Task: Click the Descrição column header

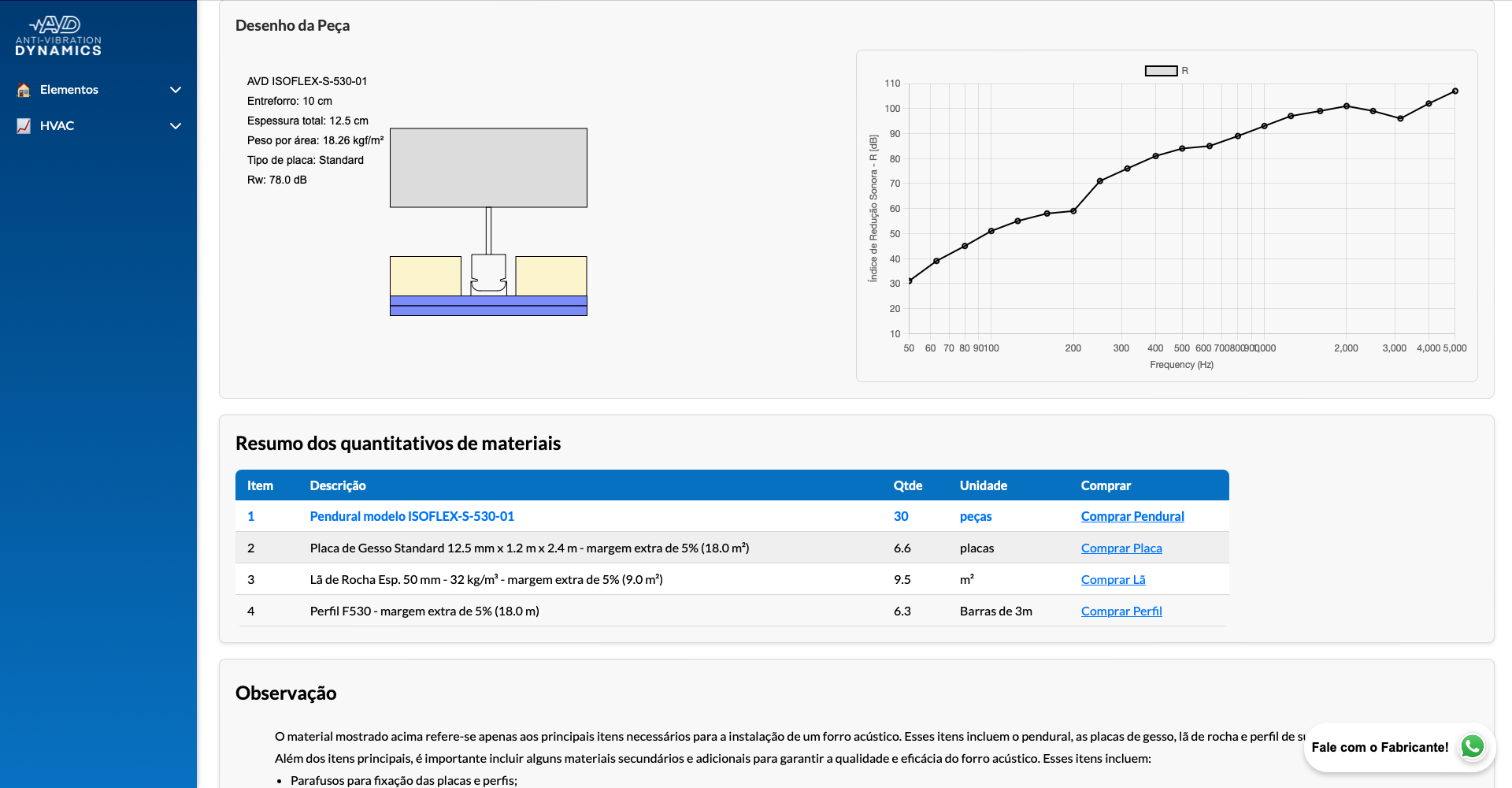Action: (338, 485)
